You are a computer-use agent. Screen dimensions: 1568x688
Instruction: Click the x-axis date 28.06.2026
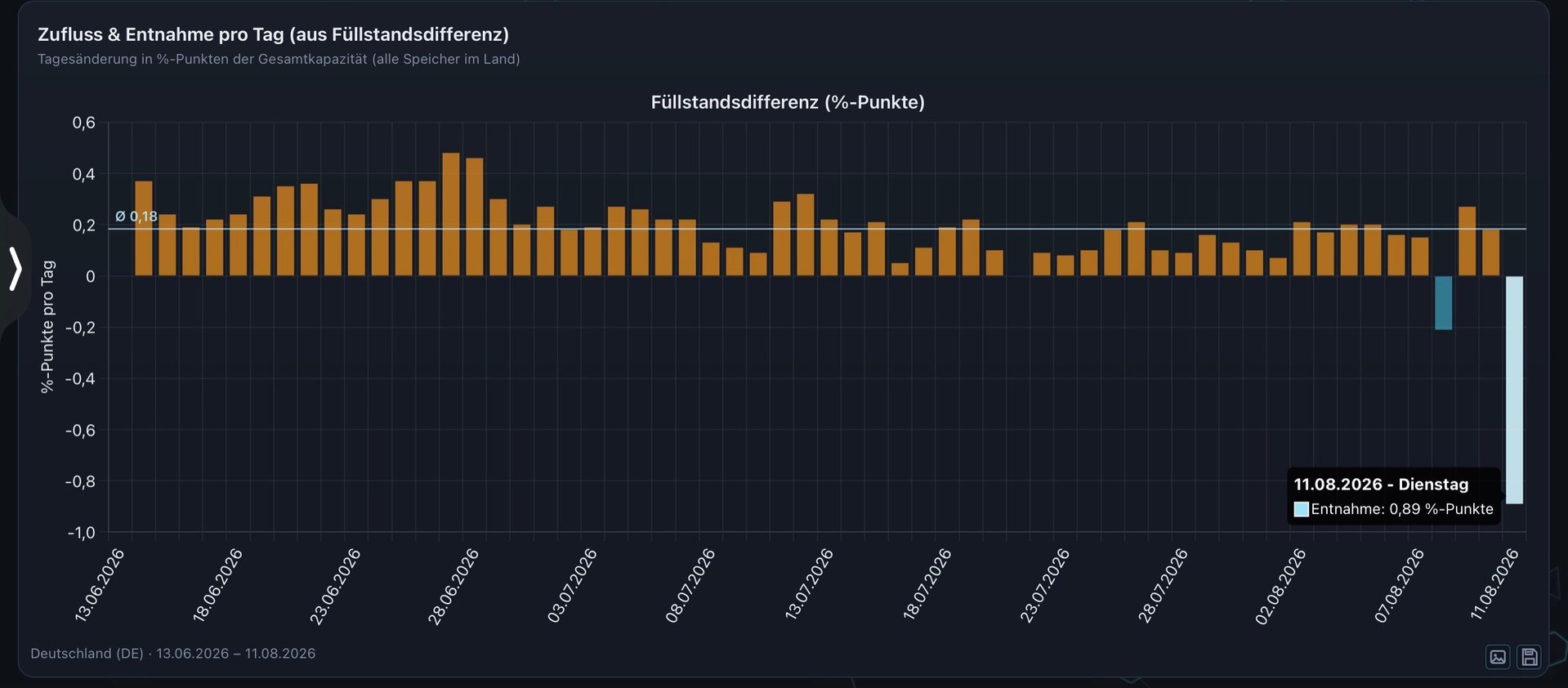coord(453,585)
